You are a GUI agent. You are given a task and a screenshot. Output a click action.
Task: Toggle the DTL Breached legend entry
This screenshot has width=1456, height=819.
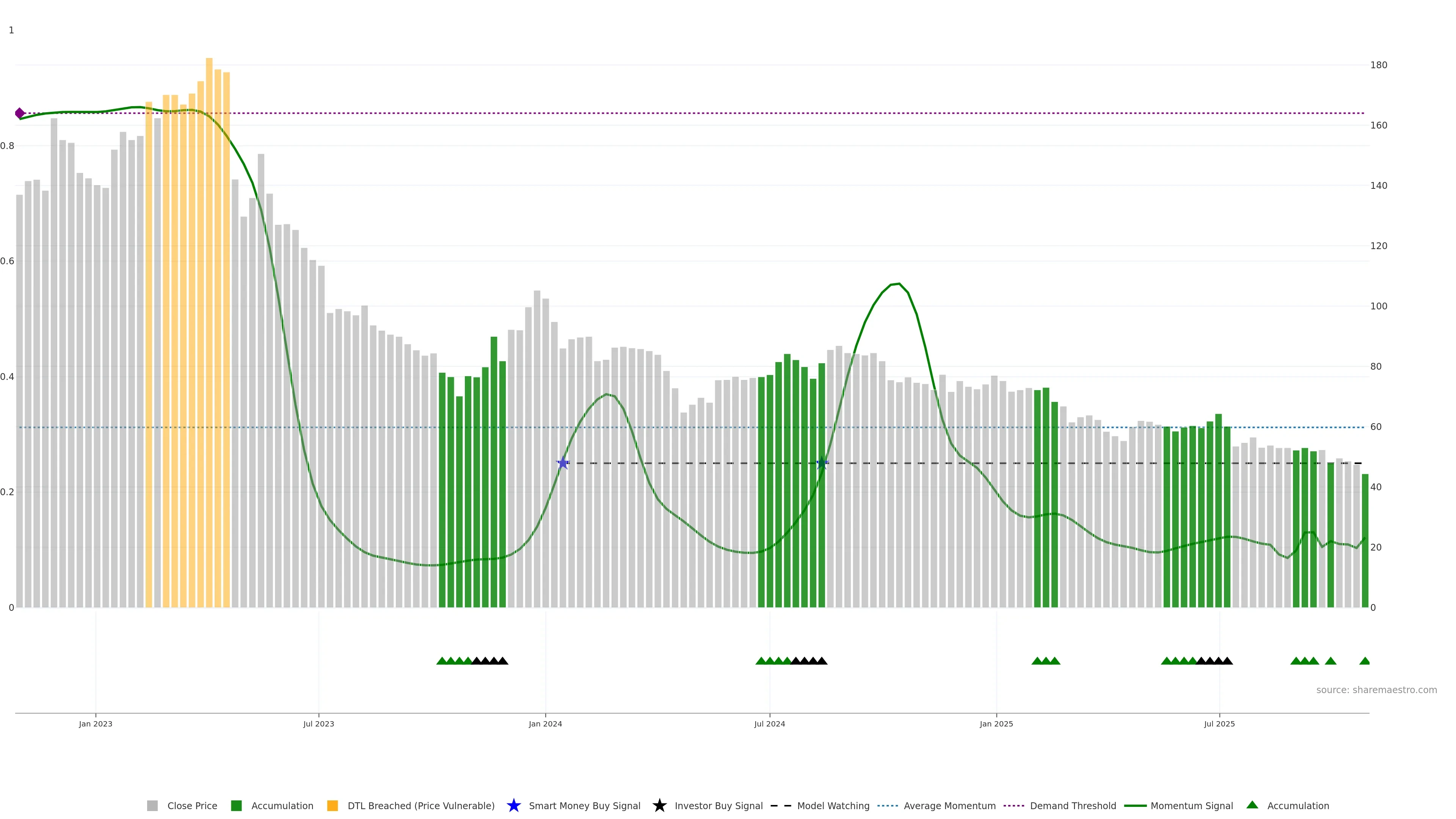click(420, 805)
